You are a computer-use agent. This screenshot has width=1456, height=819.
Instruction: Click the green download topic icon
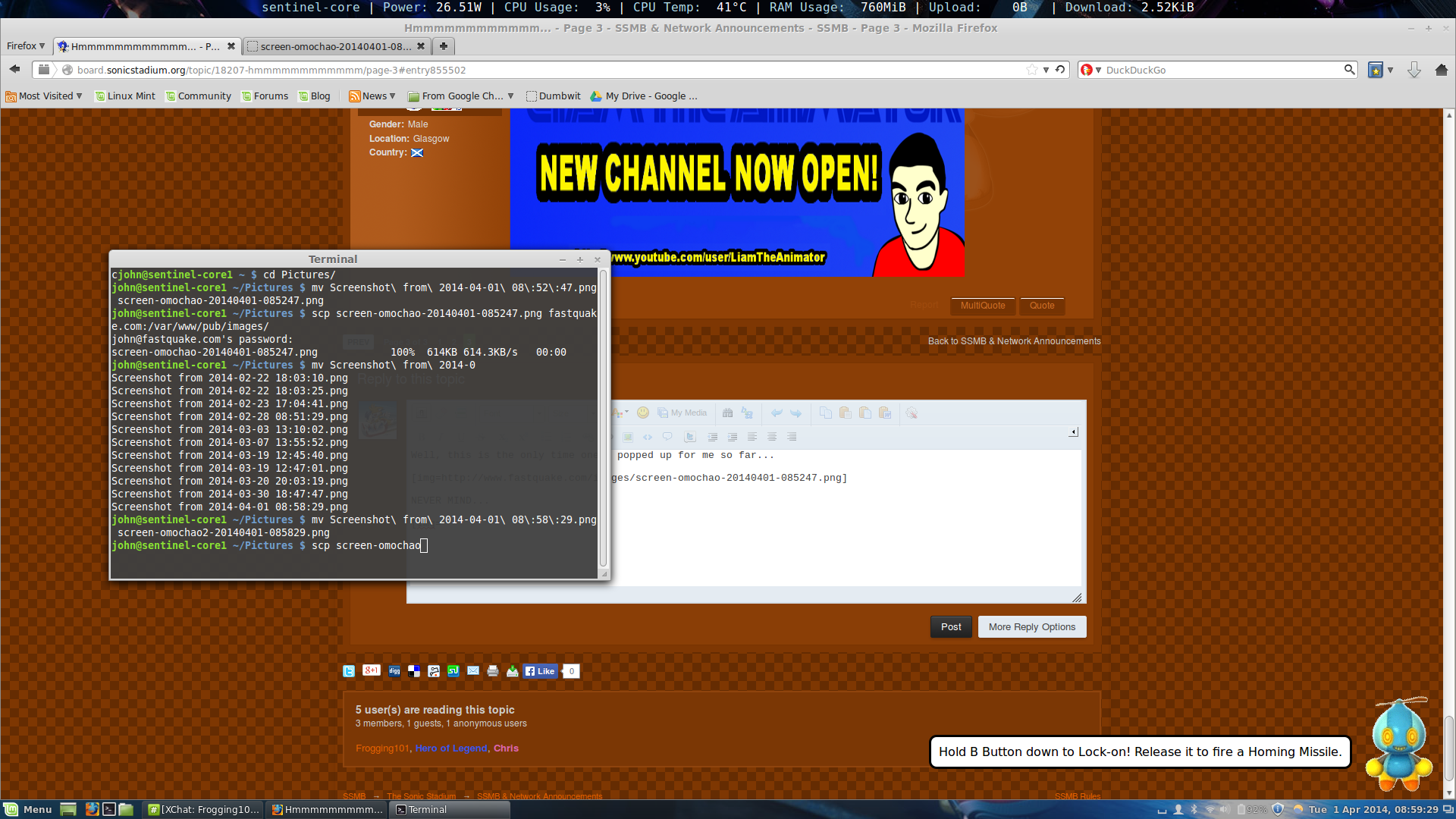513,671
